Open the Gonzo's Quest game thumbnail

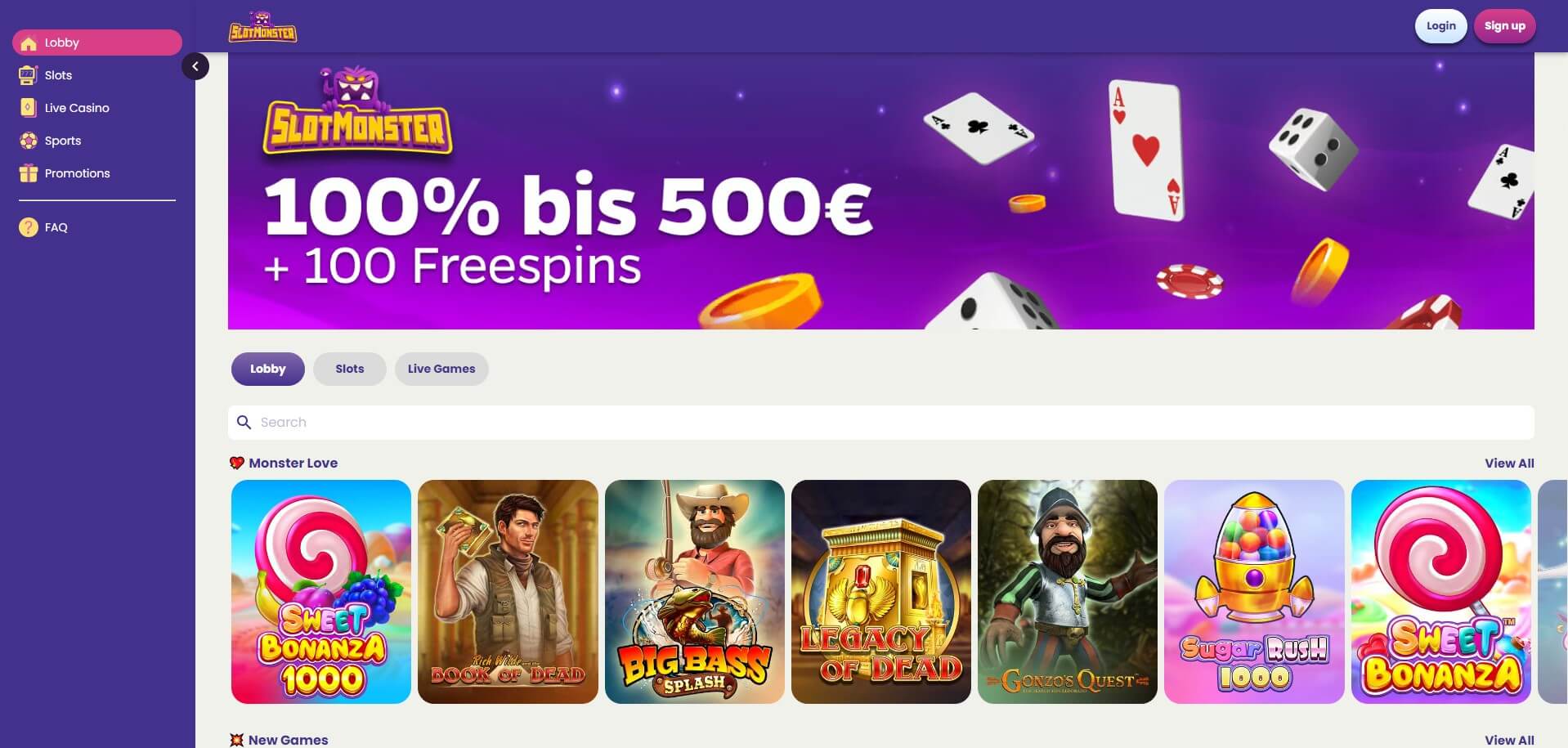point(1068,592)
